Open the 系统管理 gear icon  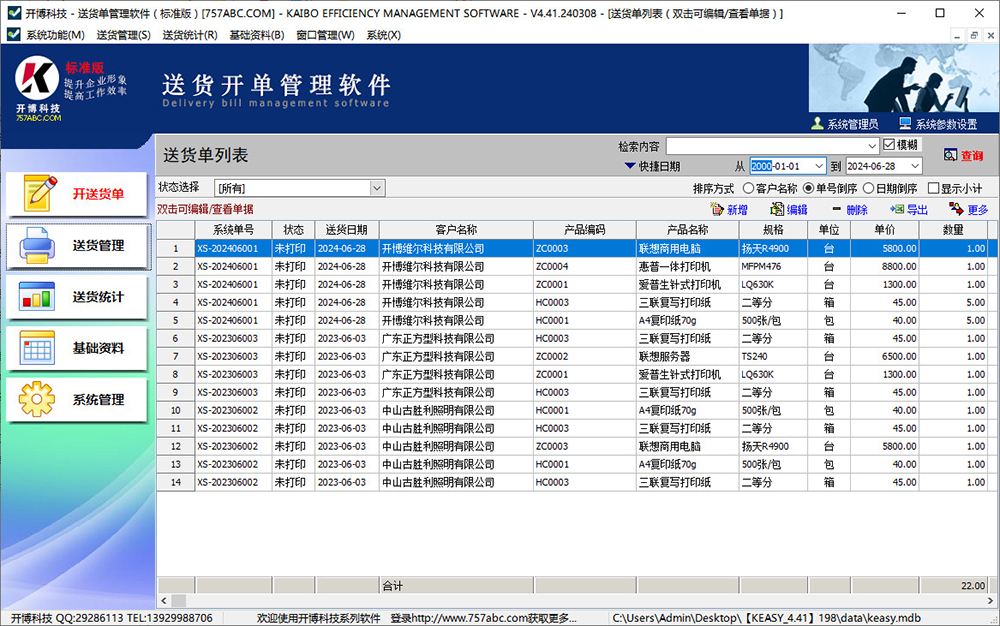(x=36, y=399)
